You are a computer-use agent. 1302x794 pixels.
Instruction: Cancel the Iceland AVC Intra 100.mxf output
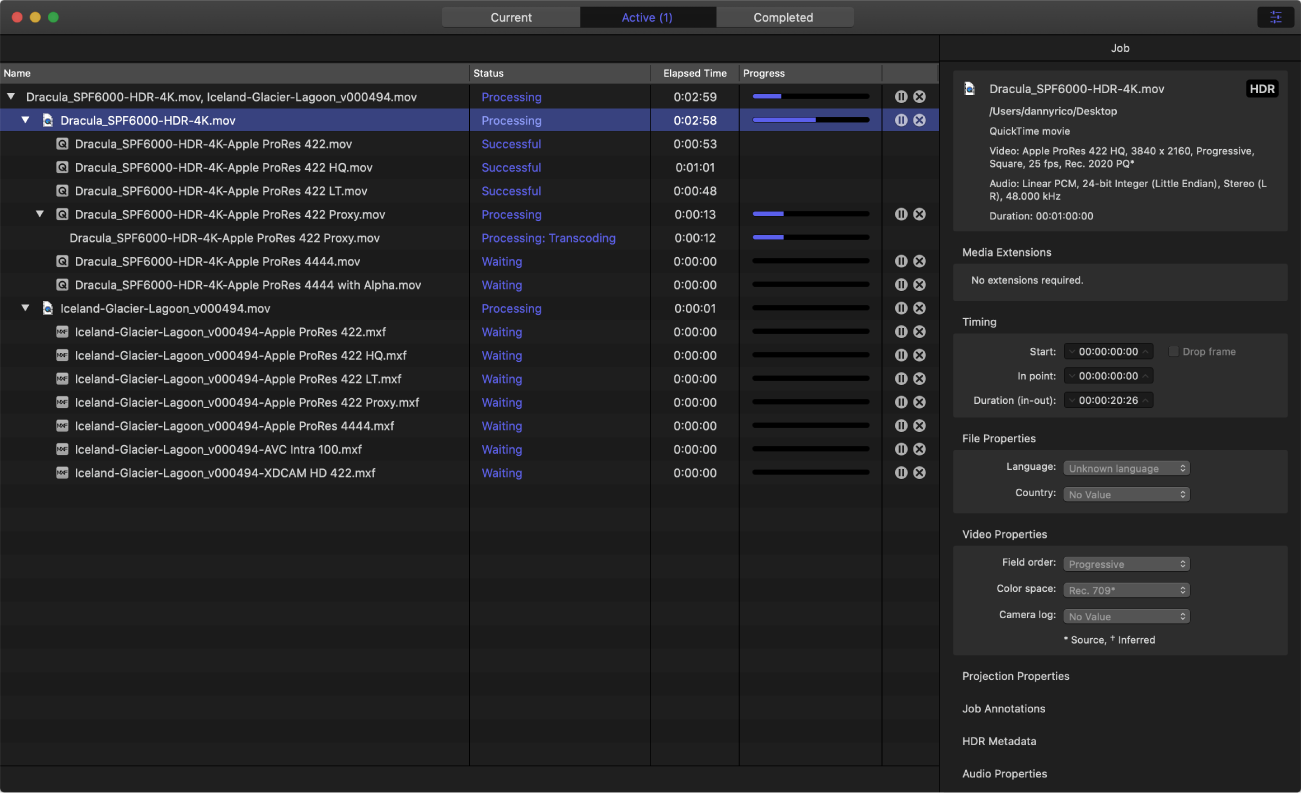click(x=919, y=450)
